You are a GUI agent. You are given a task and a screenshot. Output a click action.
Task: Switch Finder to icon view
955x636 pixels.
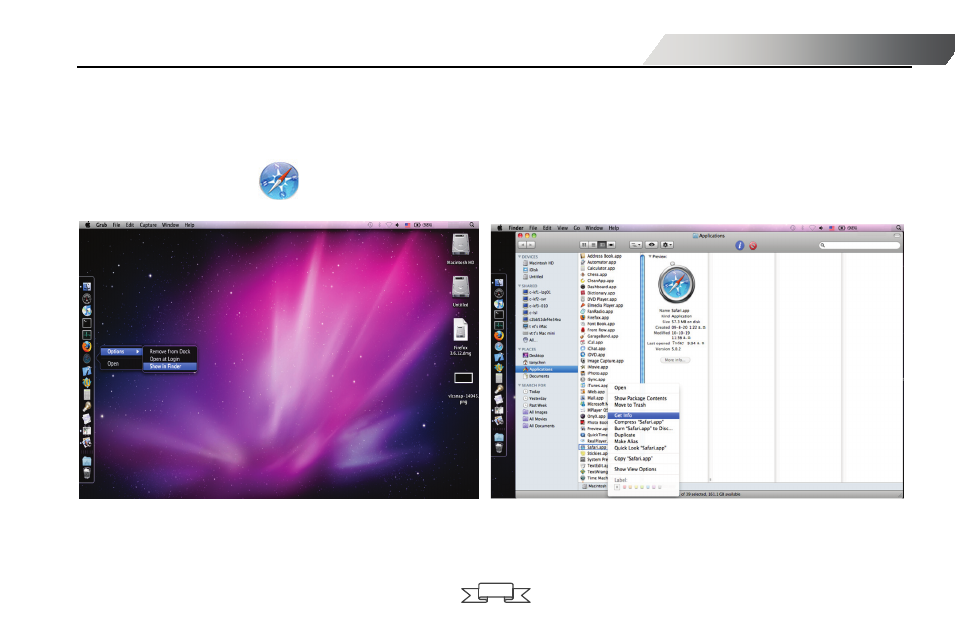tap(584, 245)
